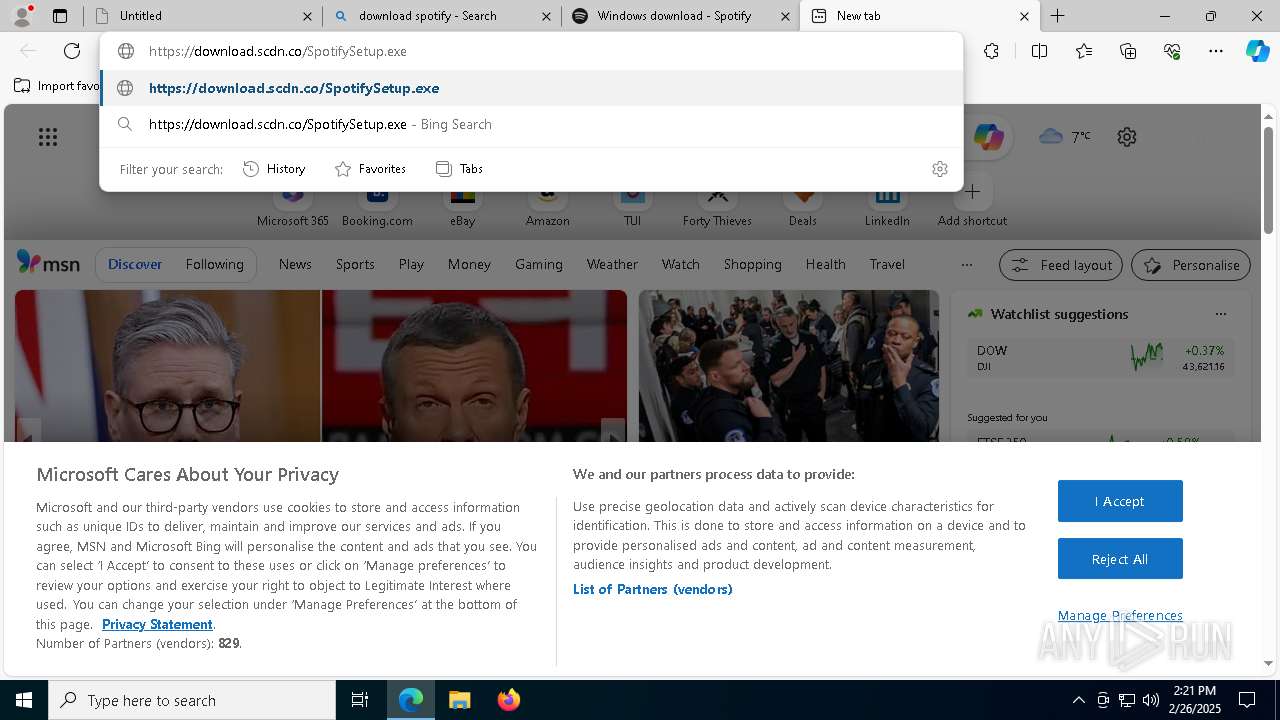Close the New tab tab
This screenshot has width=1280, height=720.
point(1024,16)
